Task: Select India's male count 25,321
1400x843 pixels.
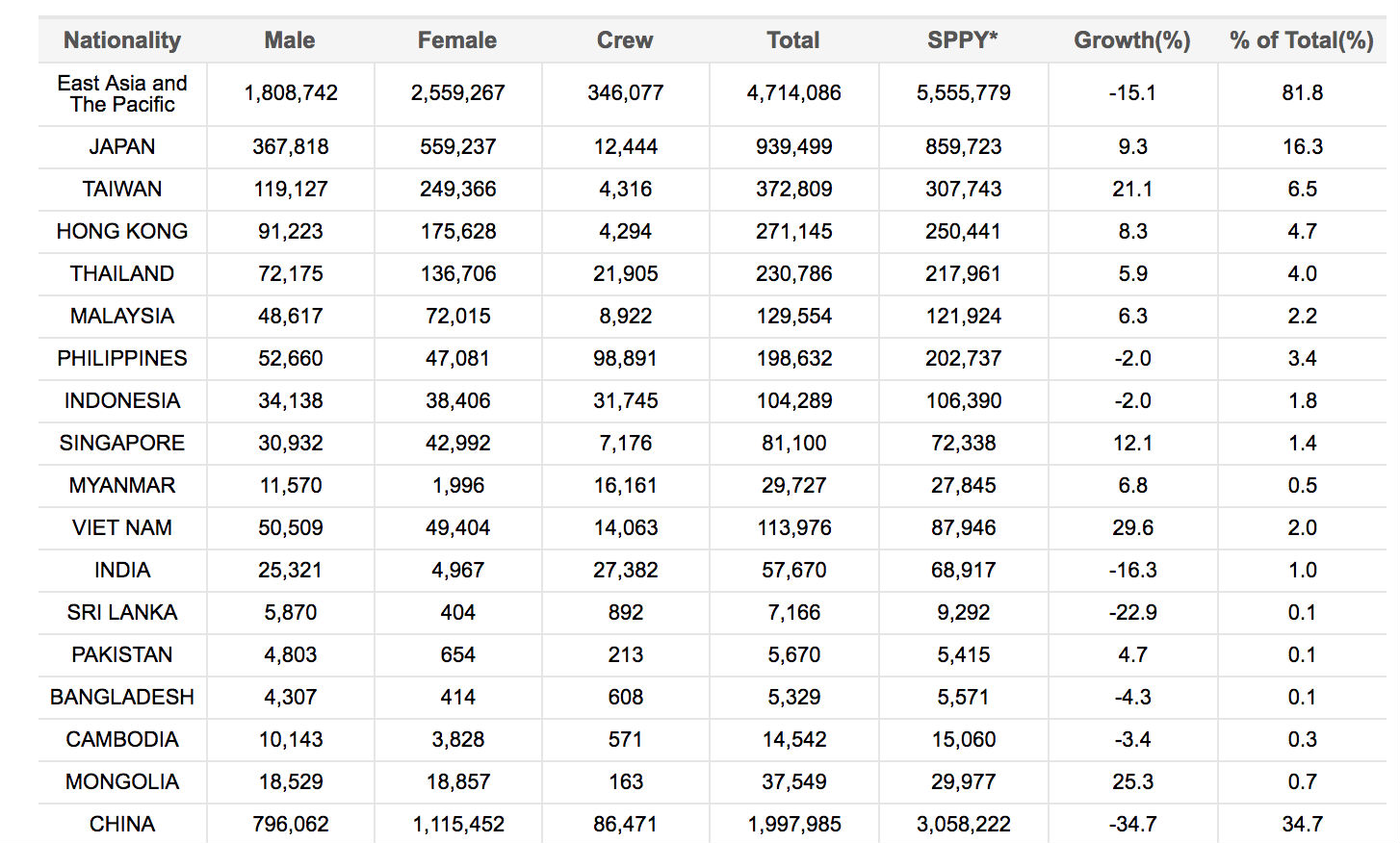Action: point(290,570)
